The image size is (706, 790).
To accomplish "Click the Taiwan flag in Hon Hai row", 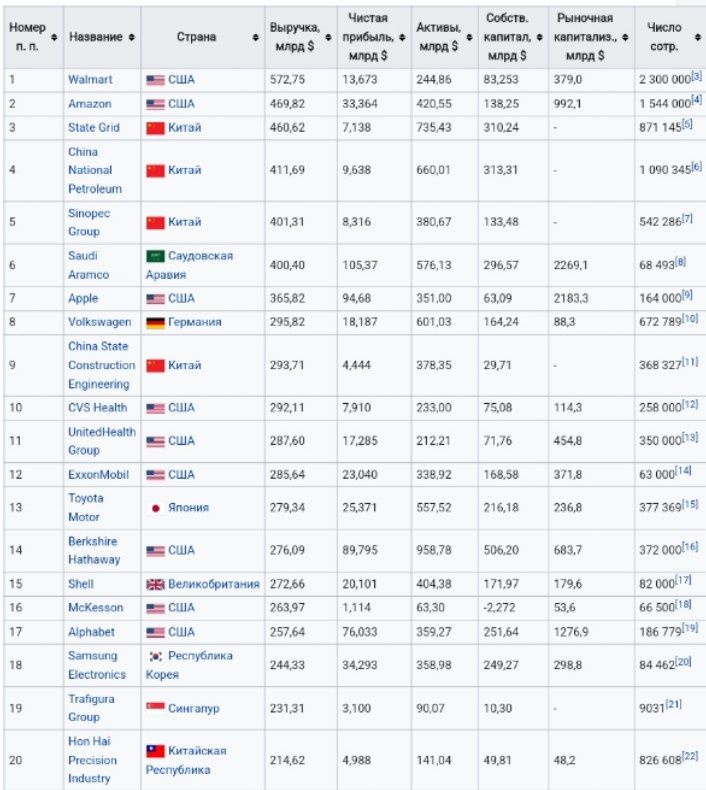I will click(155, 751).
